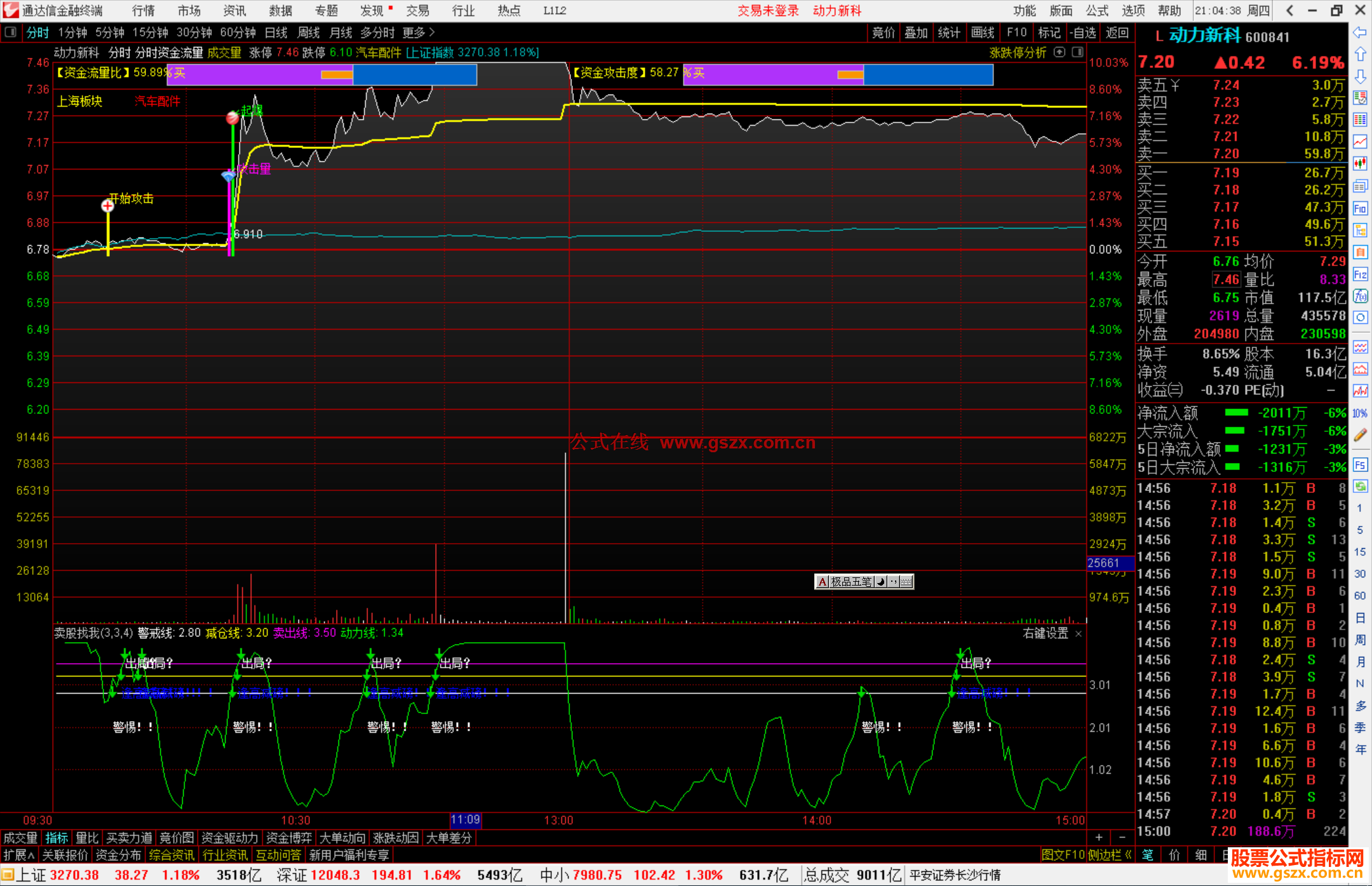Click the red line trend chart icon
Screen dimensions: 1372x886
coord(1360,142)
